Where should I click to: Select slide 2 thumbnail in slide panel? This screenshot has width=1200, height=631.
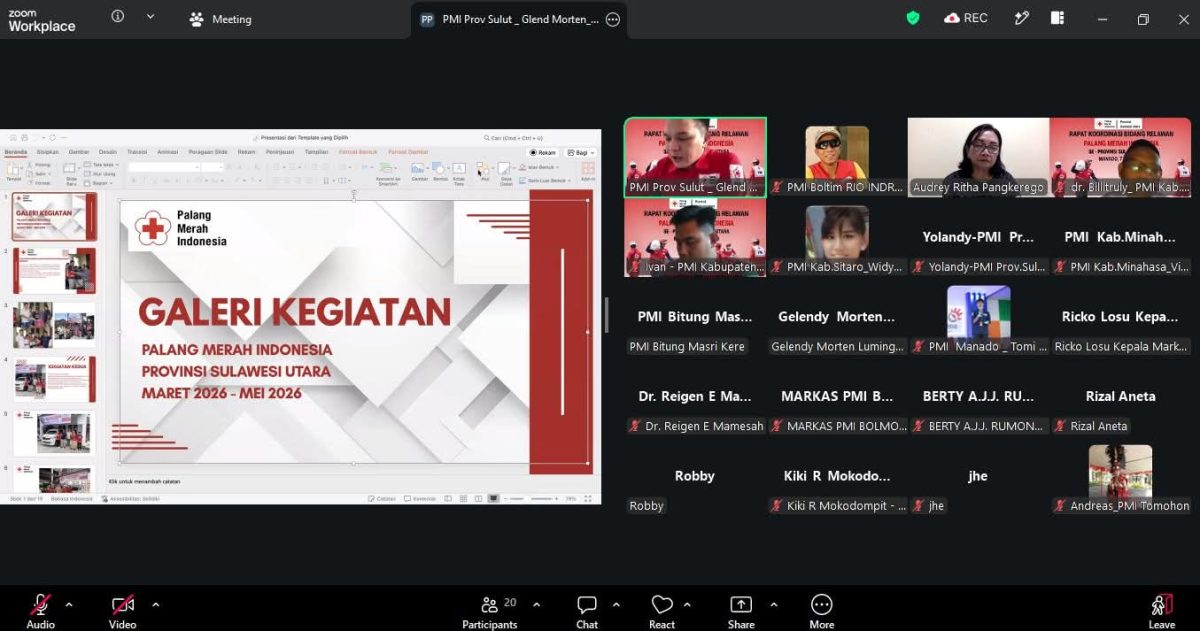click(x=54, y=271)
